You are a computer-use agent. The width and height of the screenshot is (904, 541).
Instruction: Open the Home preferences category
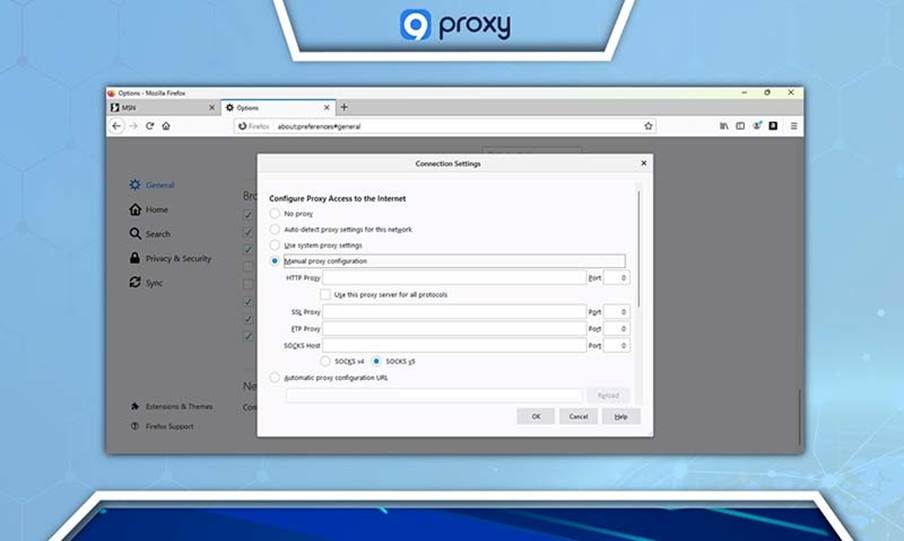(x=148, y=209)
